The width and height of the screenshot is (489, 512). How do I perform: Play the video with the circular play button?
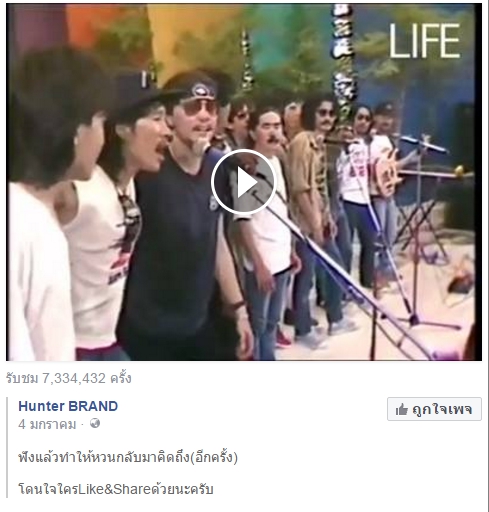click(x=244, y=182)
